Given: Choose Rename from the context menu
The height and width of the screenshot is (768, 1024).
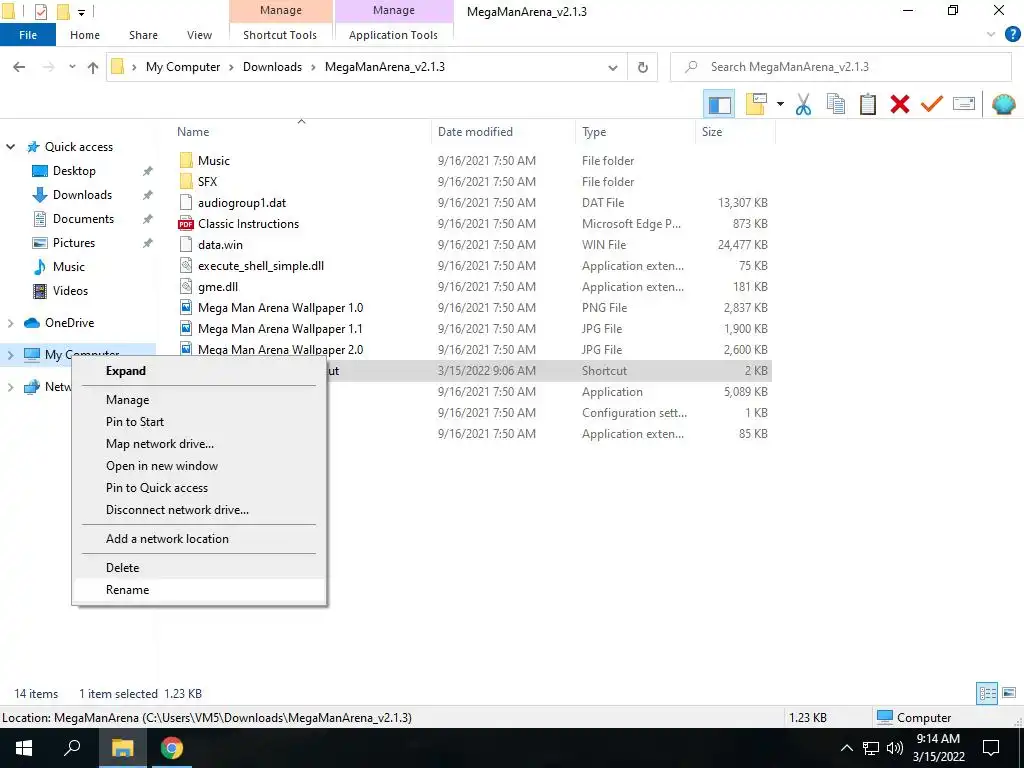Looking at the screenshot, I should pos(199,590).
